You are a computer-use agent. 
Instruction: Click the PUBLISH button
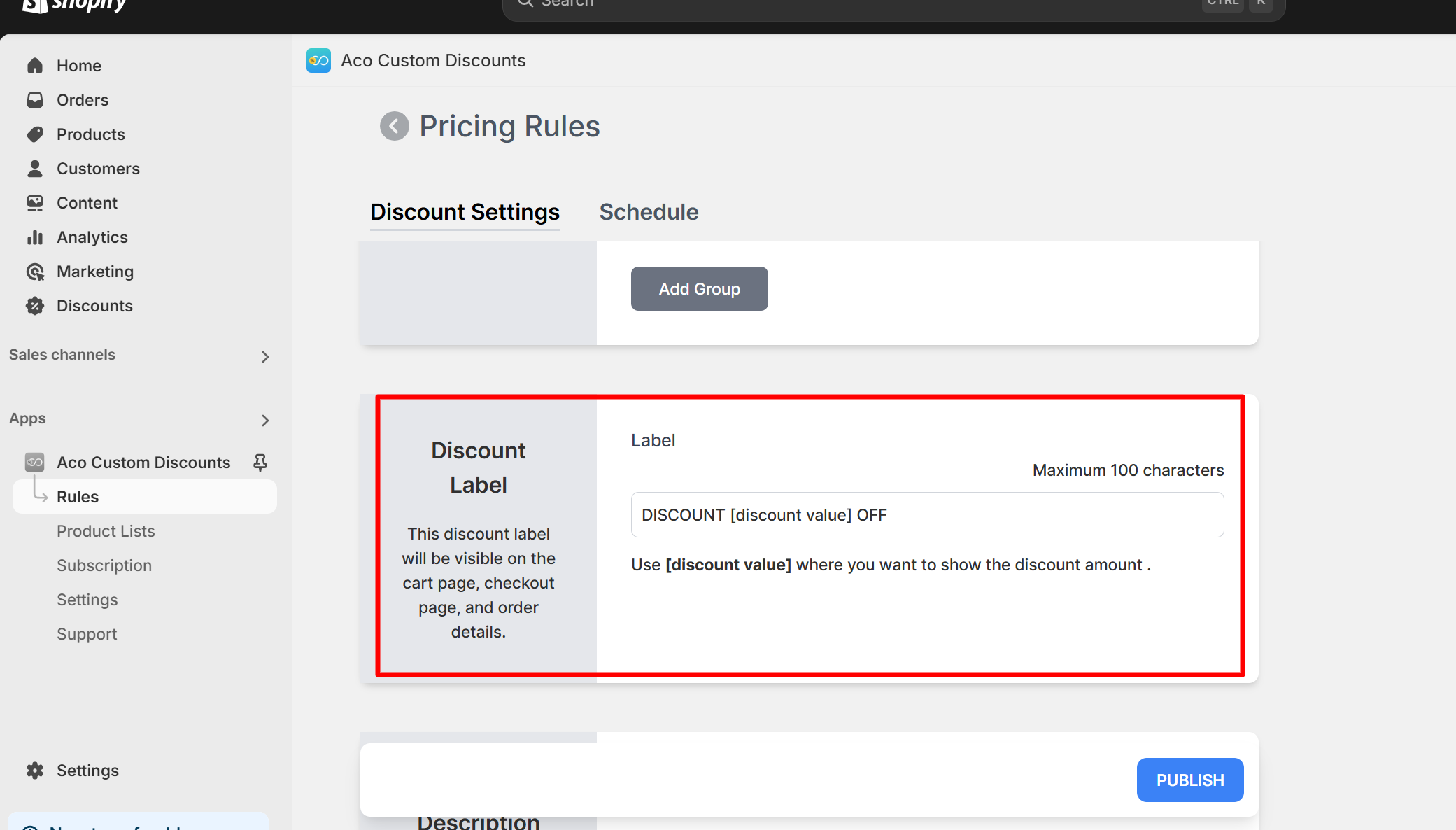point(1190,780)
